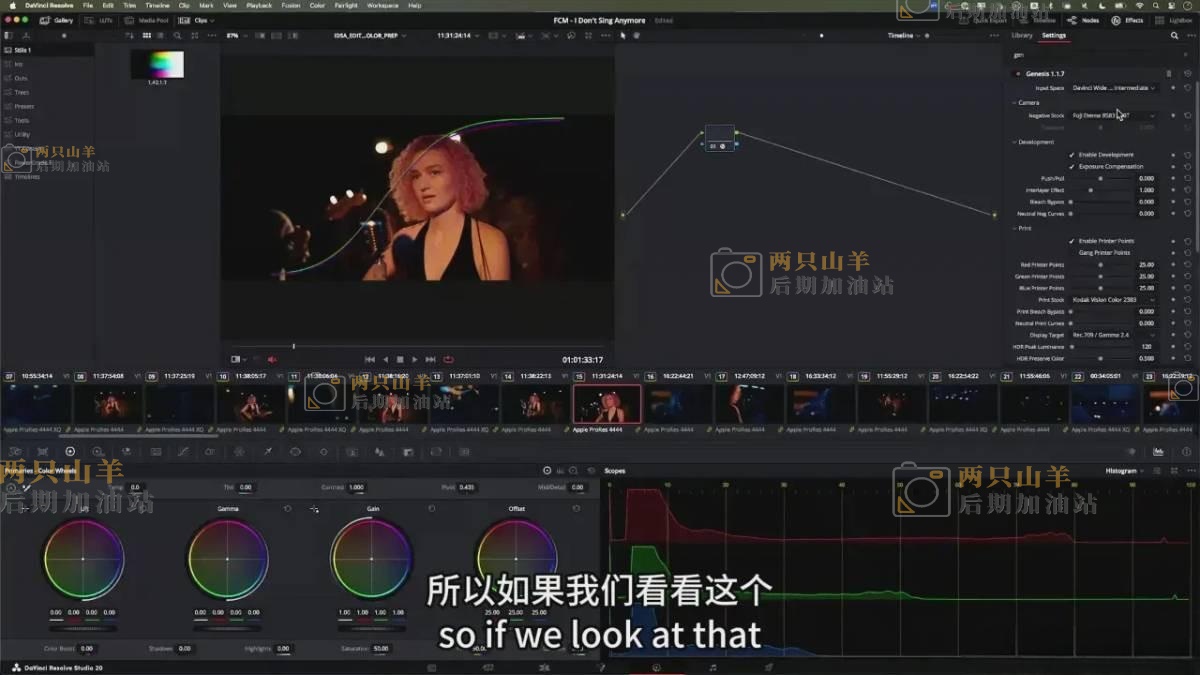Click the stop button in viewer transport
Viewport: 1200px width, 675px height.
point(400,360)
